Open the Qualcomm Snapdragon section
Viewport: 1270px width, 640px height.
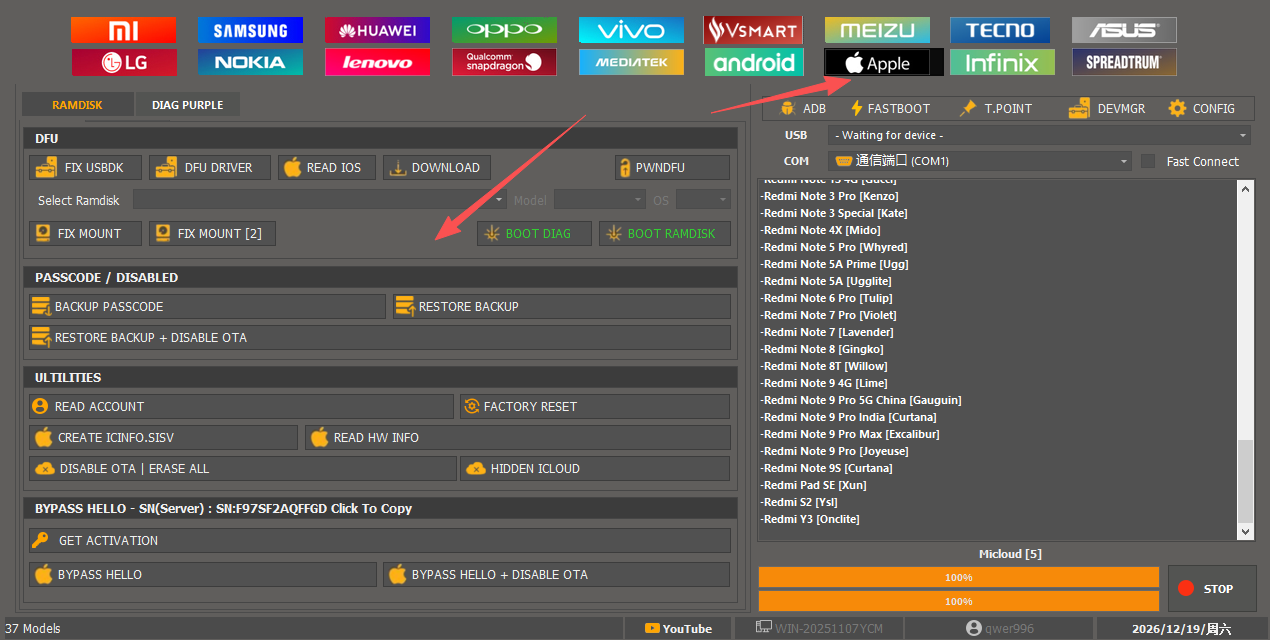(504, 63)
